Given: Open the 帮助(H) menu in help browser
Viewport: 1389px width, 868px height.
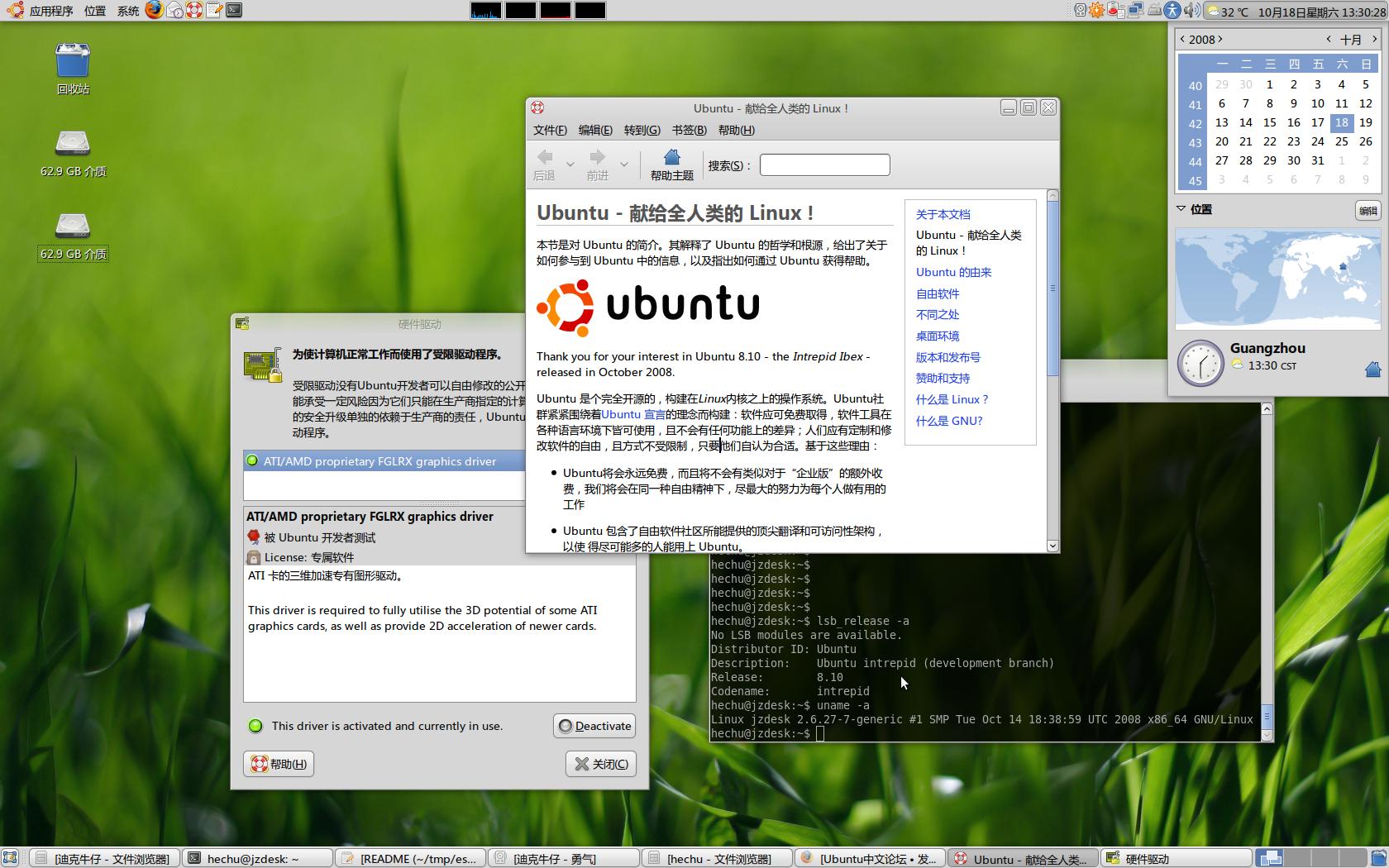Looking at the screenshot, I should pos(736,130).
